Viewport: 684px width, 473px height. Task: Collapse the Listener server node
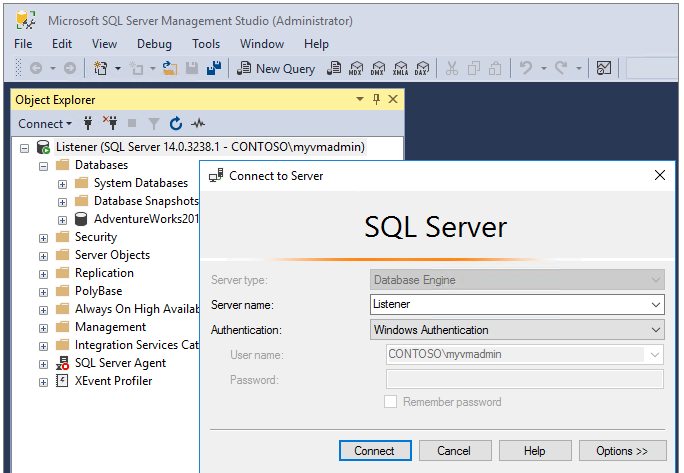point(24,148)
